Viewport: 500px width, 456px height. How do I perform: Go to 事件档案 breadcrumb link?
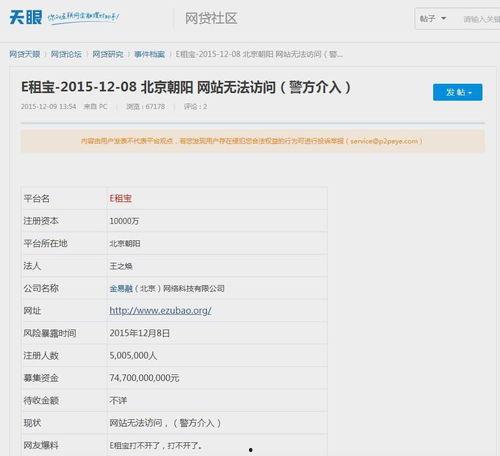point(150,54)
